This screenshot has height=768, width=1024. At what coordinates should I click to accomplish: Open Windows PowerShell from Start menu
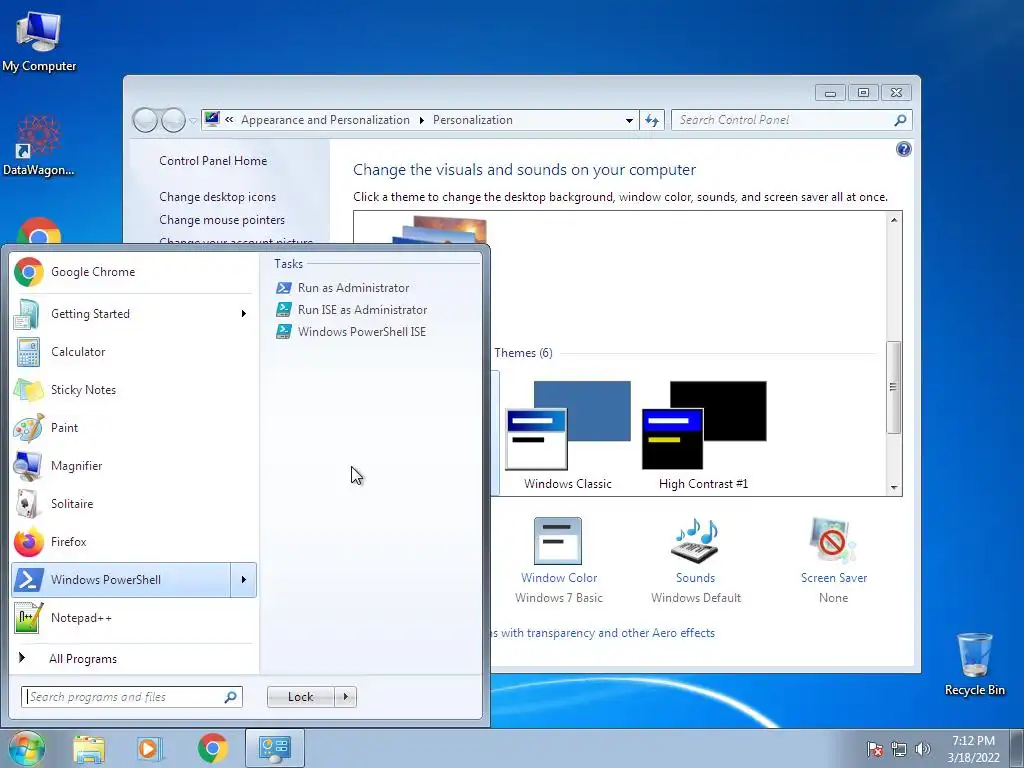point(121,579)
